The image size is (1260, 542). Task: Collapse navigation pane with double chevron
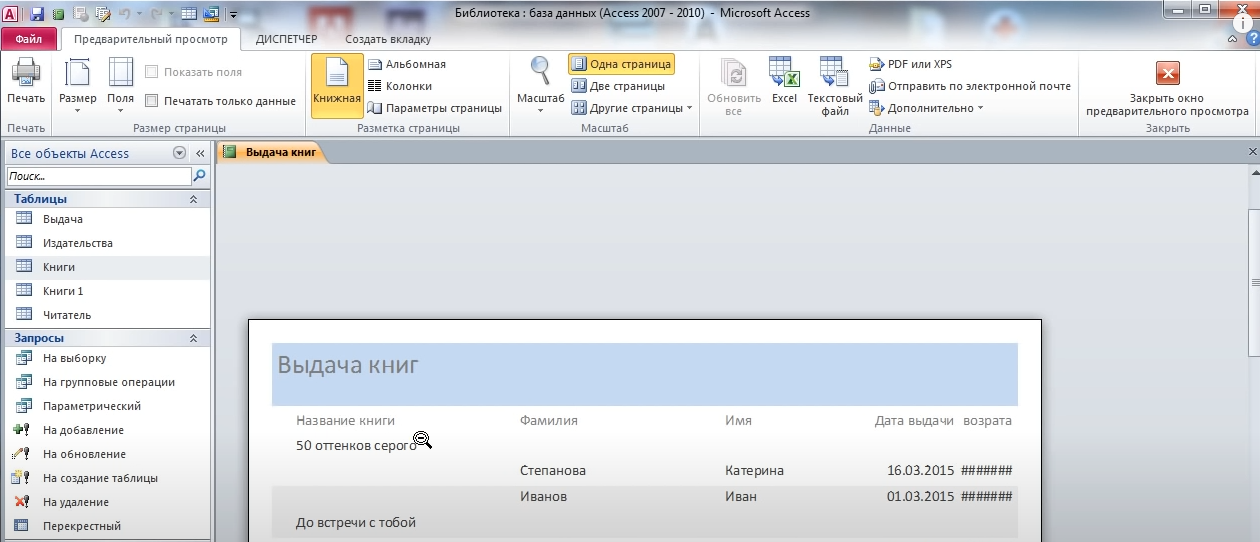[x=199, y=153]
